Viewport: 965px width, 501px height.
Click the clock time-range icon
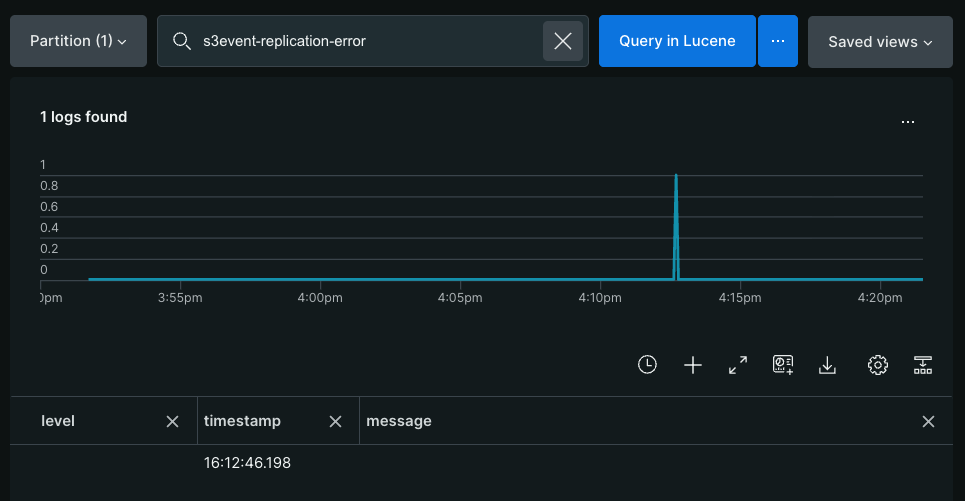point(647,365)
